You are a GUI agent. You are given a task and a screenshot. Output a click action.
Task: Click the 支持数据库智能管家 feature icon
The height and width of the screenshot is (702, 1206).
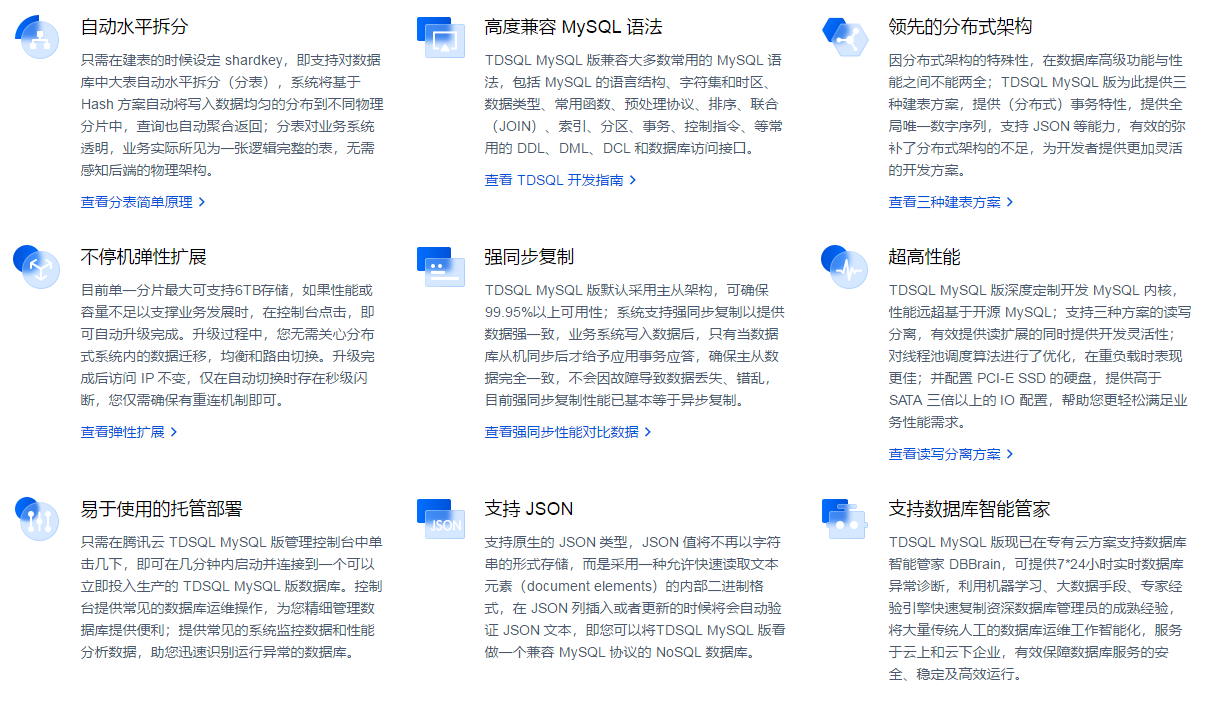(x=845, y=518)
